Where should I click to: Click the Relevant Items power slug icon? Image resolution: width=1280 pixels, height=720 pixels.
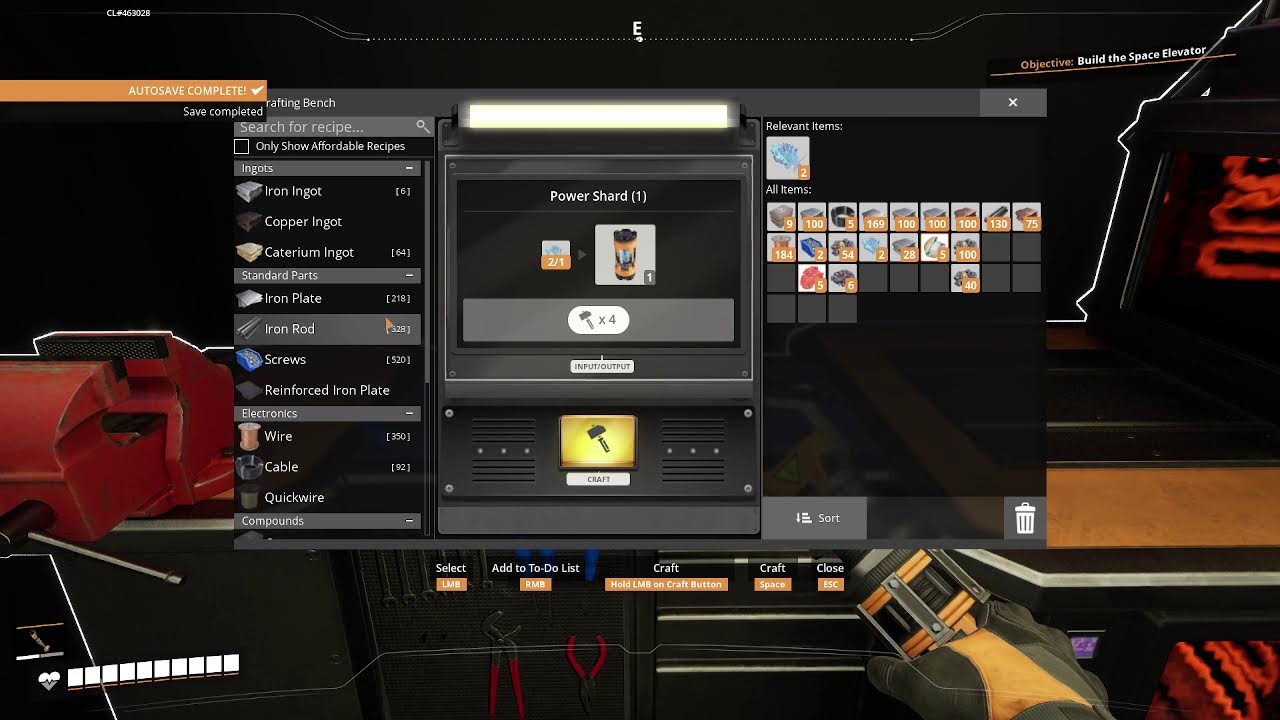tap(788, 158)
